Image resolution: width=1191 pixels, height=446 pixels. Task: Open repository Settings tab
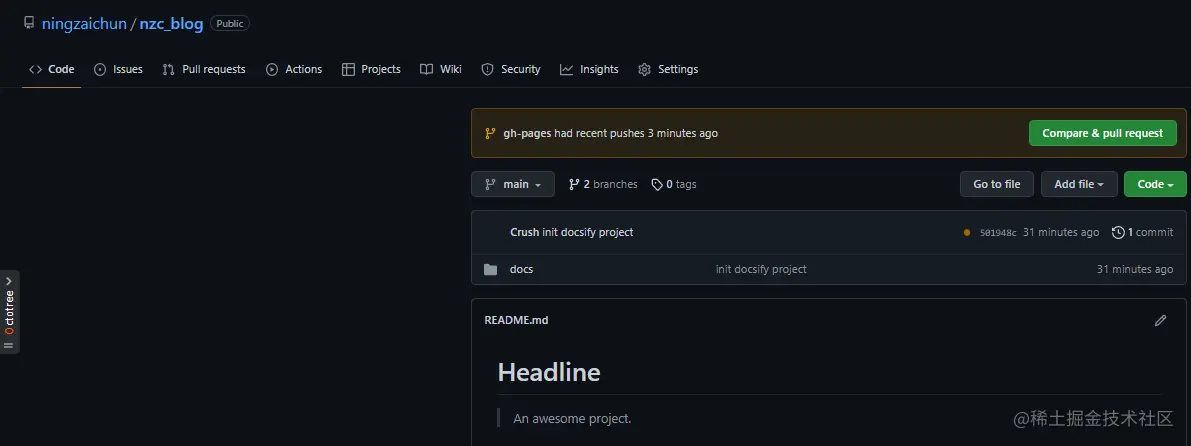click(x=668, y=69)
